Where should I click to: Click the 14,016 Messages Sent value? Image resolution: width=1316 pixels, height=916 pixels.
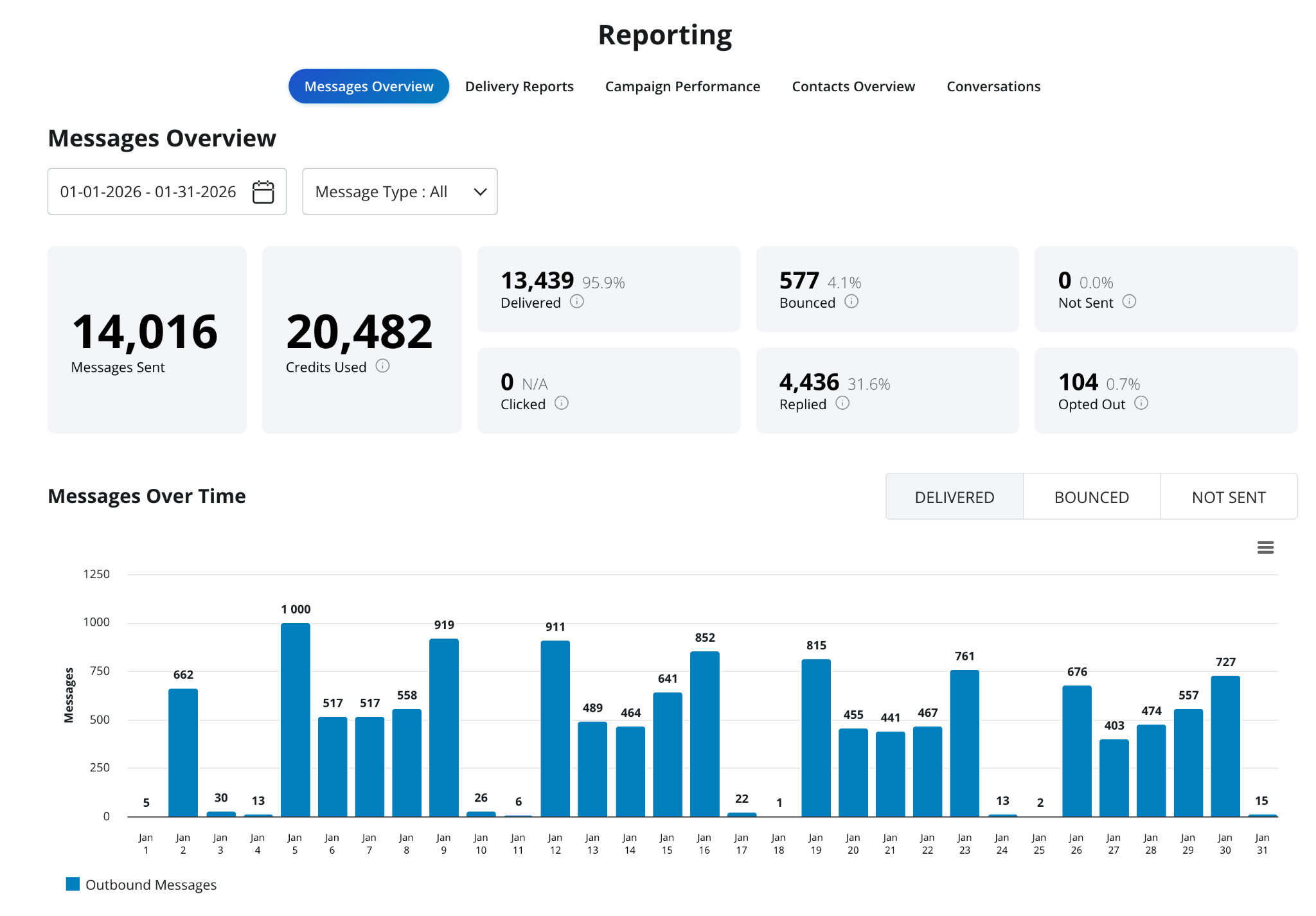pos(145,331)
